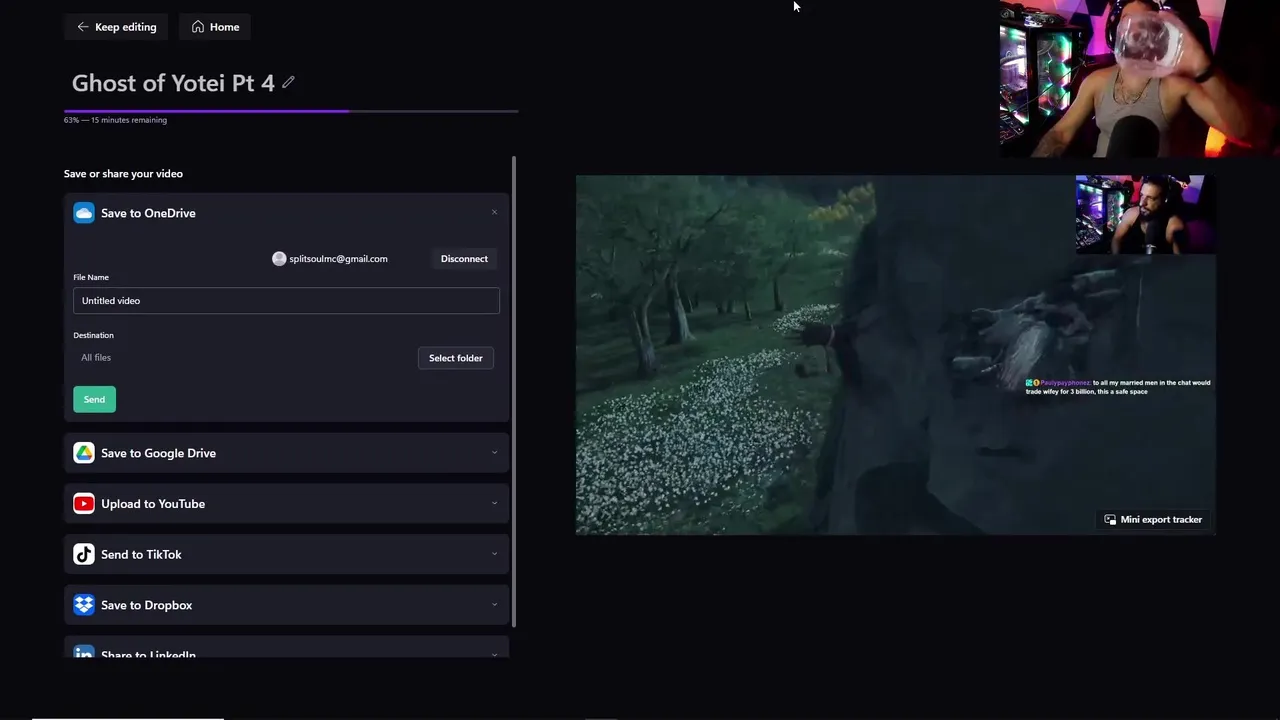Click the Save or share your video heading
This screenshot has width=1280, height=720.
click(x=123, y=173)
